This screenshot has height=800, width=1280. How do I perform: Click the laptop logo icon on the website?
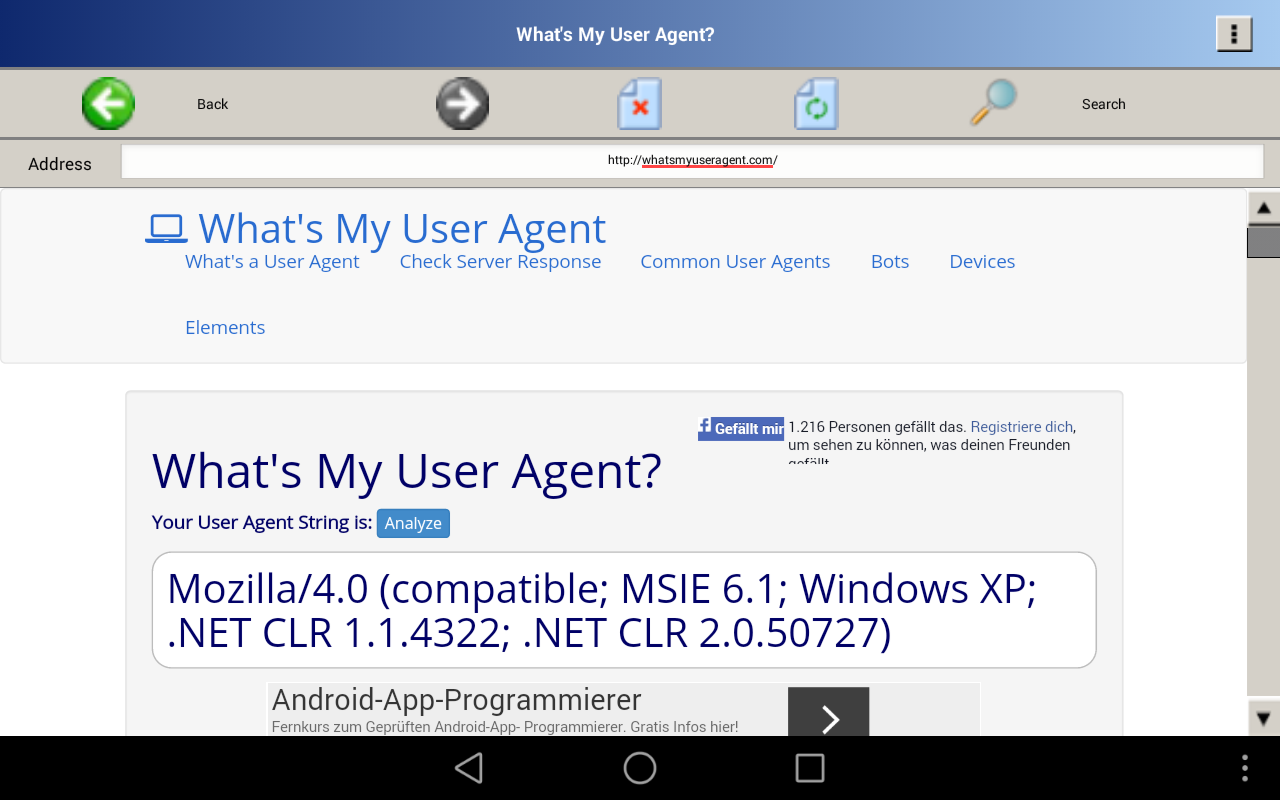pos(166,229)
